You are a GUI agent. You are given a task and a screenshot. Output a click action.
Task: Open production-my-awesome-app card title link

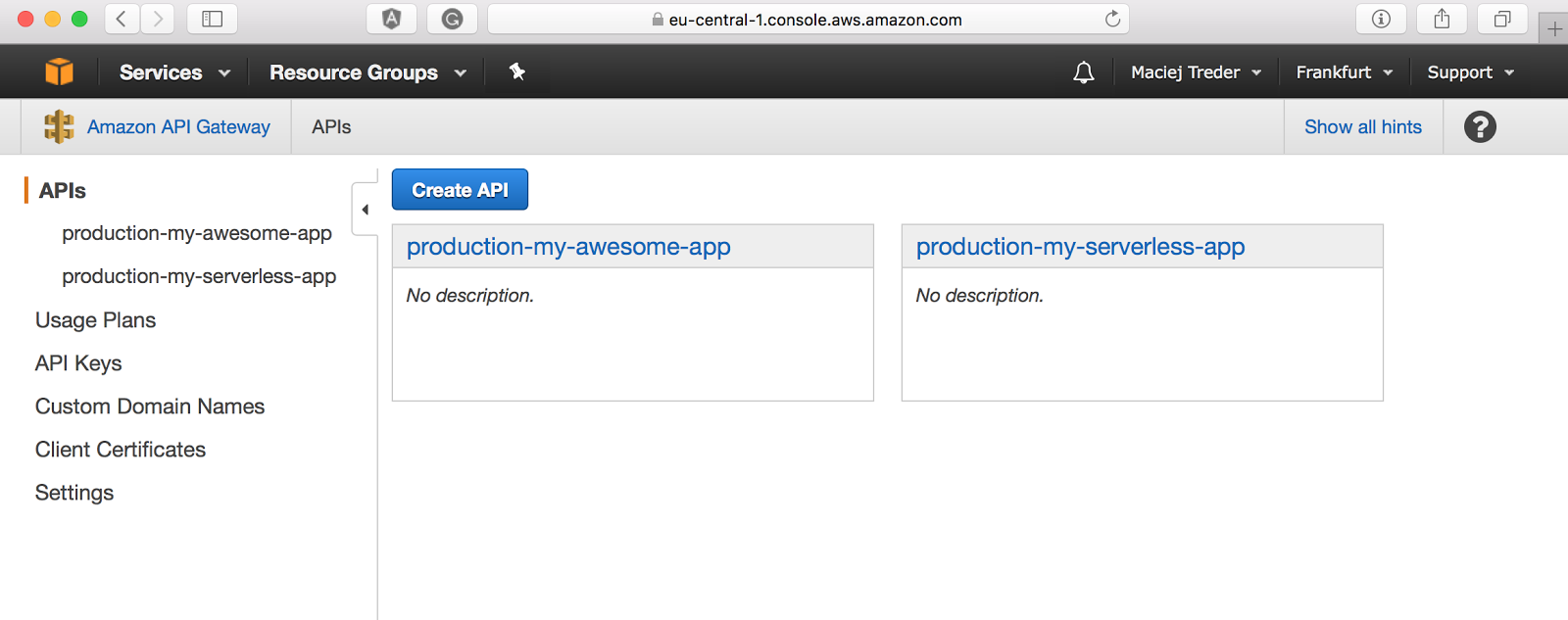(568, 247)
